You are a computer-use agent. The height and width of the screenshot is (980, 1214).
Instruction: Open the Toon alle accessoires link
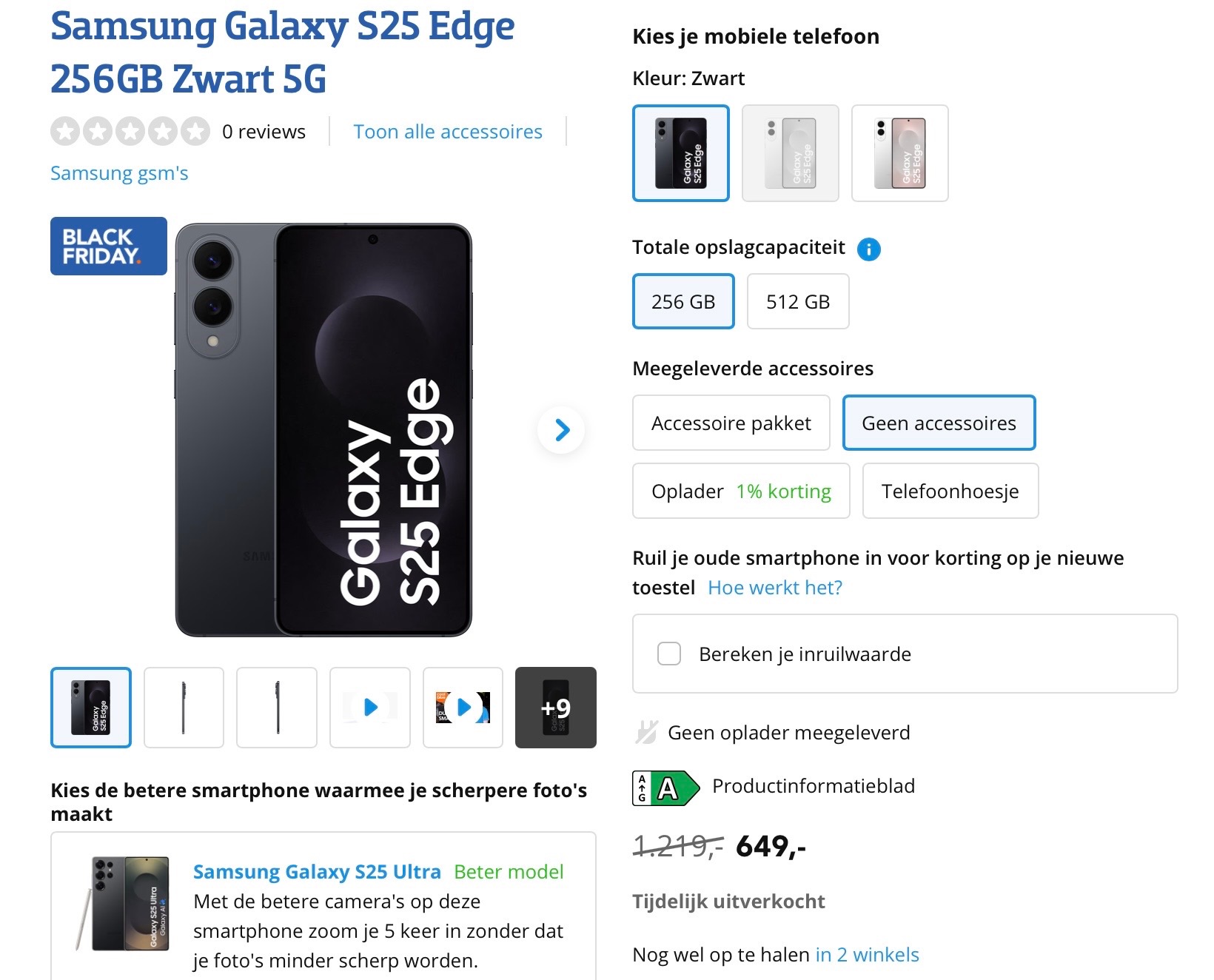448,131
